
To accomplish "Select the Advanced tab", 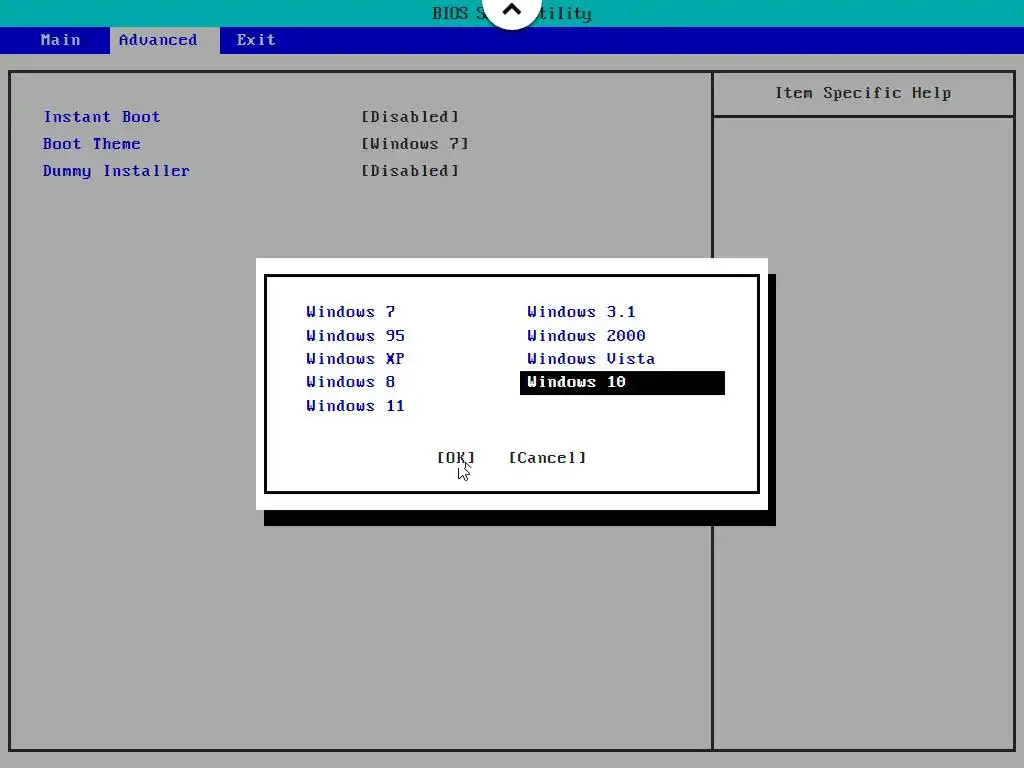I will (165, 40).
